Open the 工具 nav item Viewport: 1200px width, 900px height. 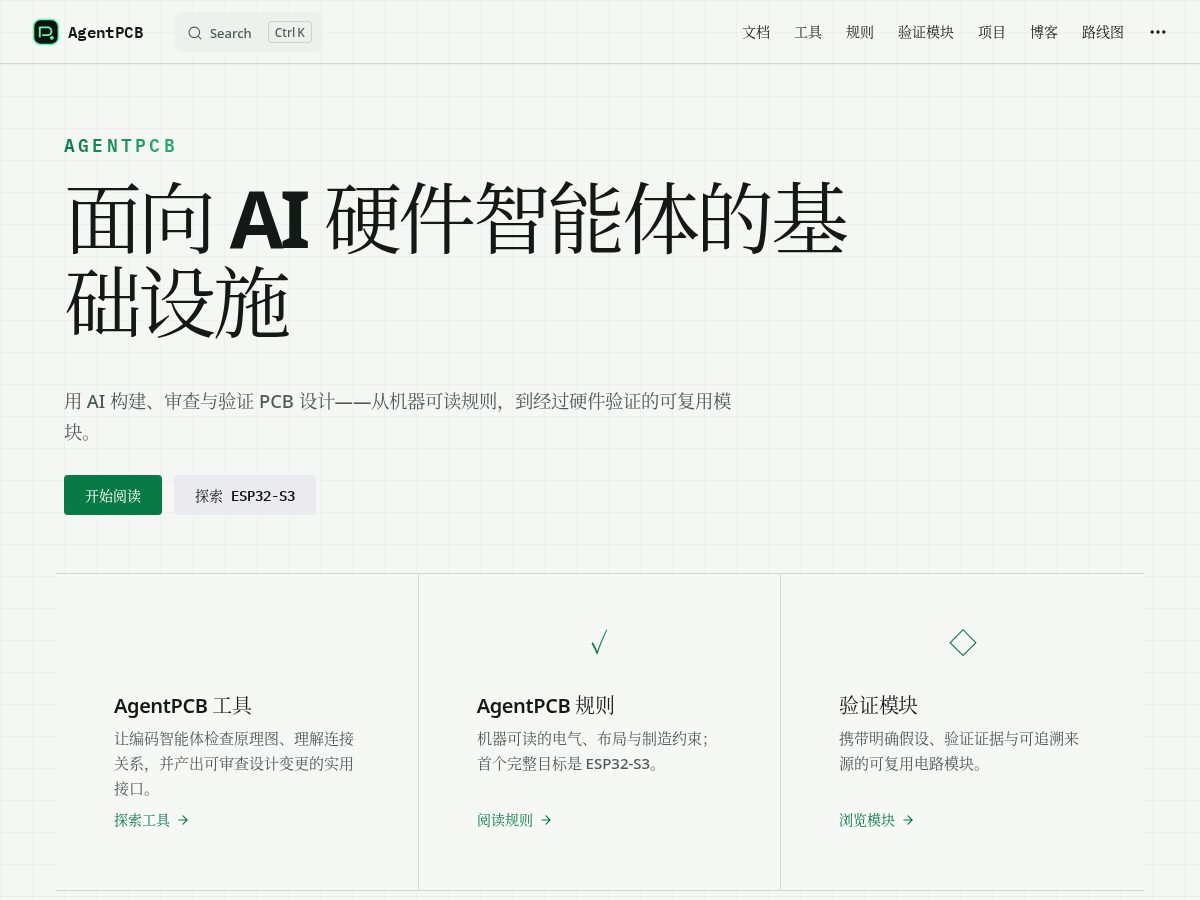[x=808, y=32]
